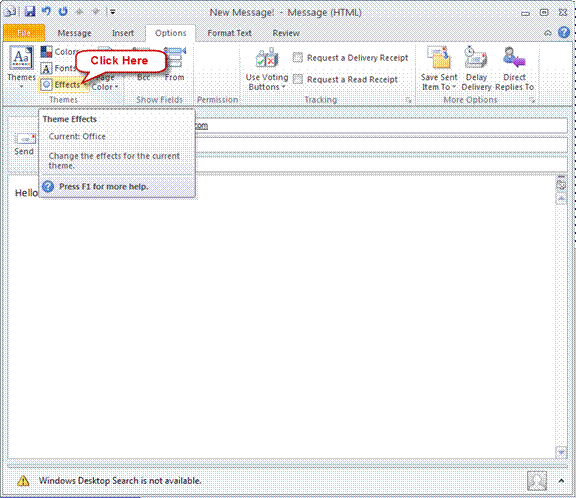The image size is (576, 498).
Task: Open Customize Quick Access Toolbar dropdown
Action: pos(113,12)
